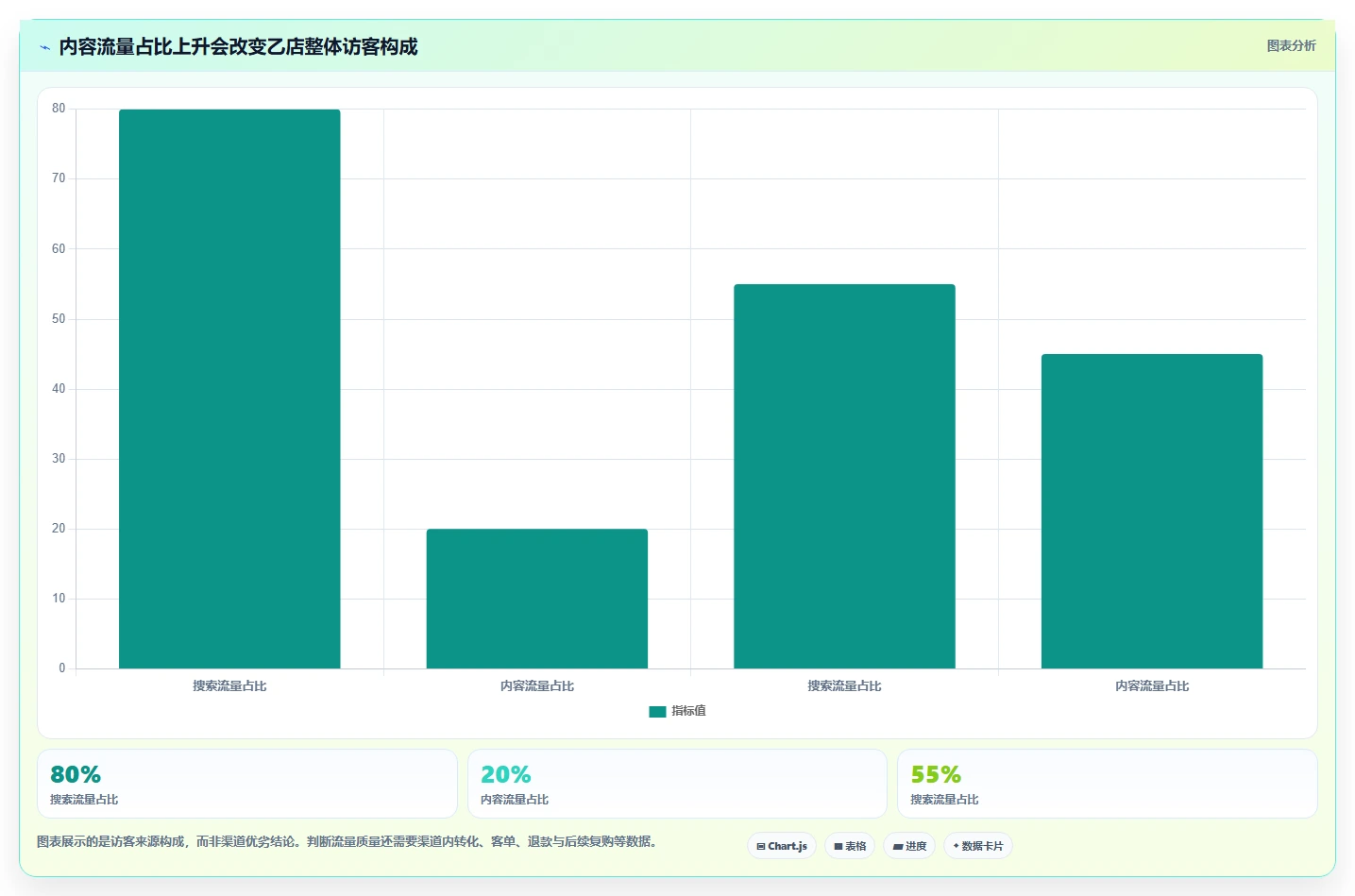Click the y-axis label 0
Screen dimensions: 1355x896
click(62, 668)
